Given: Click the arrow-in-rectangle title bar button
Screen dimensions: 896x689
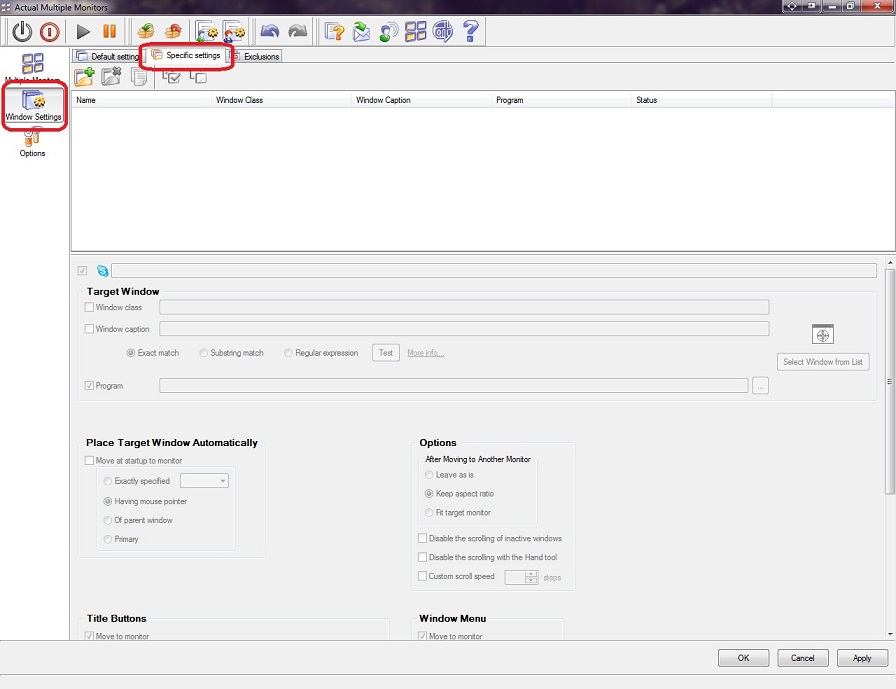Looking at the screenshot, I should point(811,6).
